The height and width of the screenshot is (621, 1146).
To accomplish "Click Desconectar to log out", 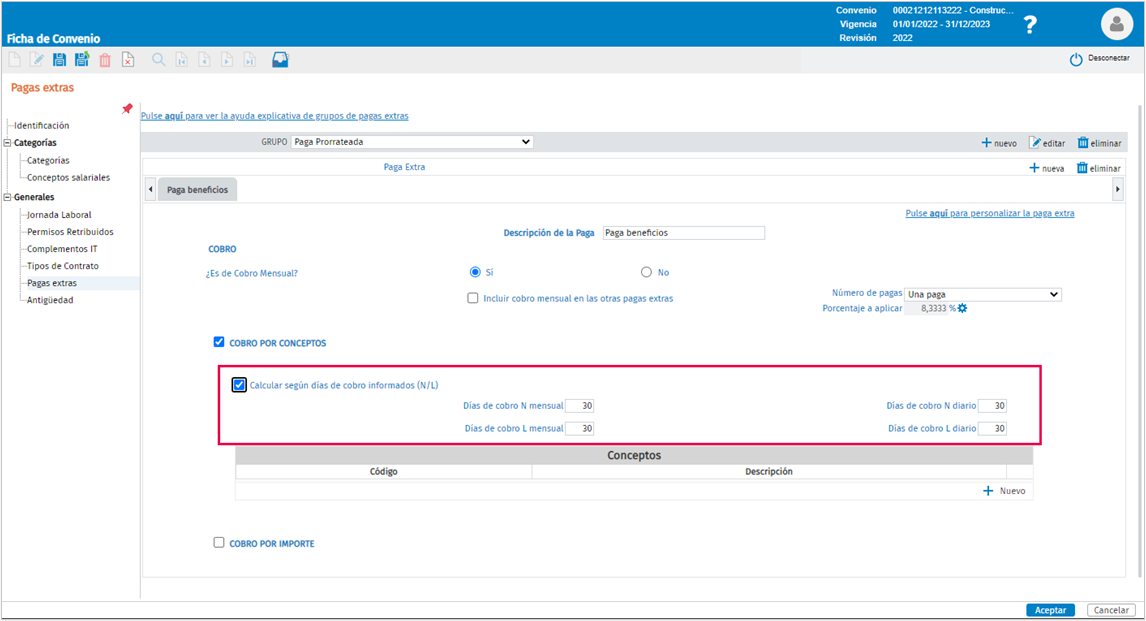I will [1099, 58].
